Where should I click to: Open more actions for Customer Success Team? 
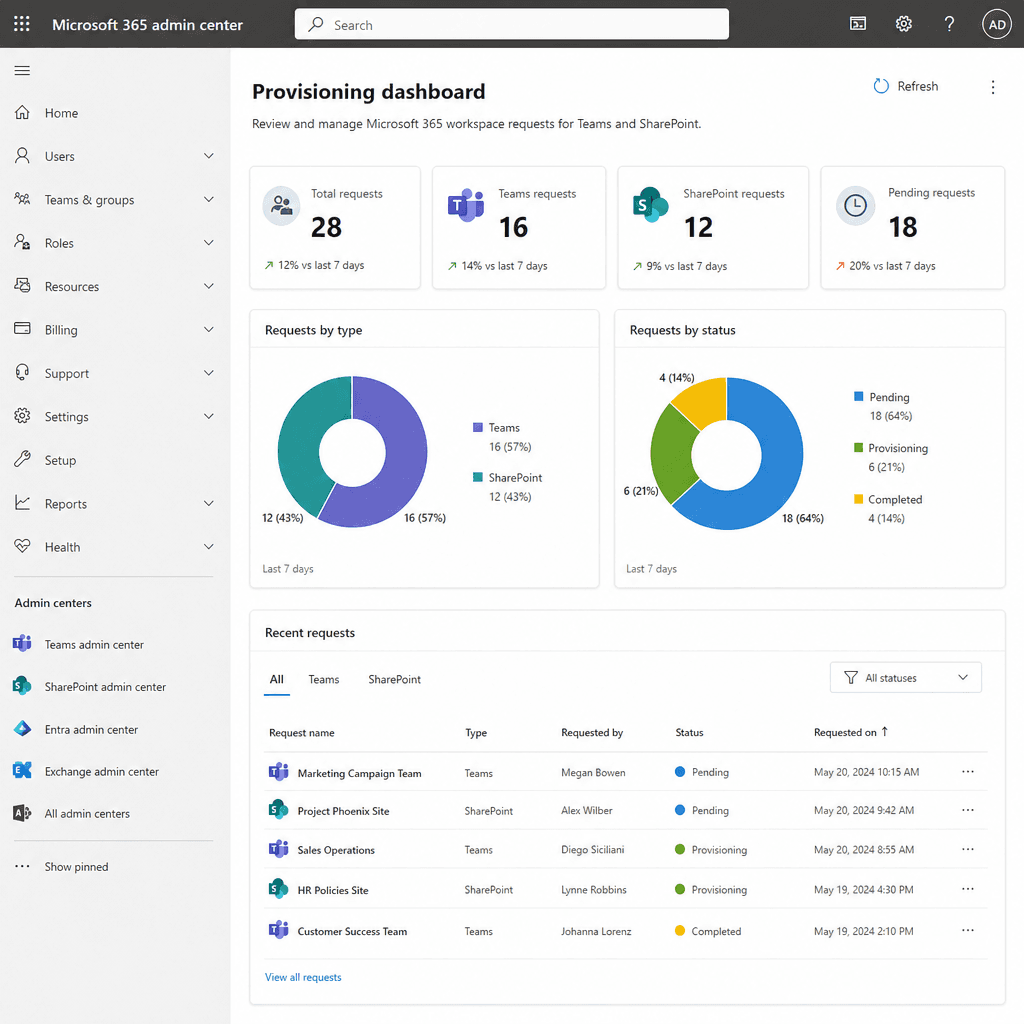click(968, 930)
